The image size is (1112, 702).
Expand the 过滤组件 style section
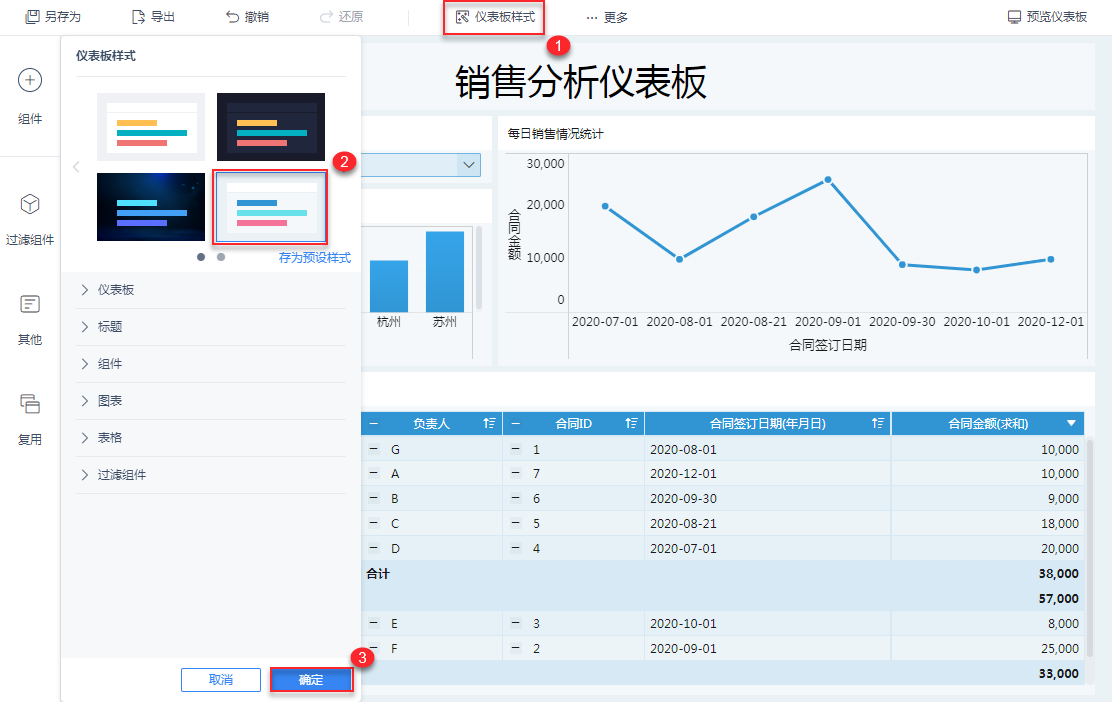click(x=211, y=474)
